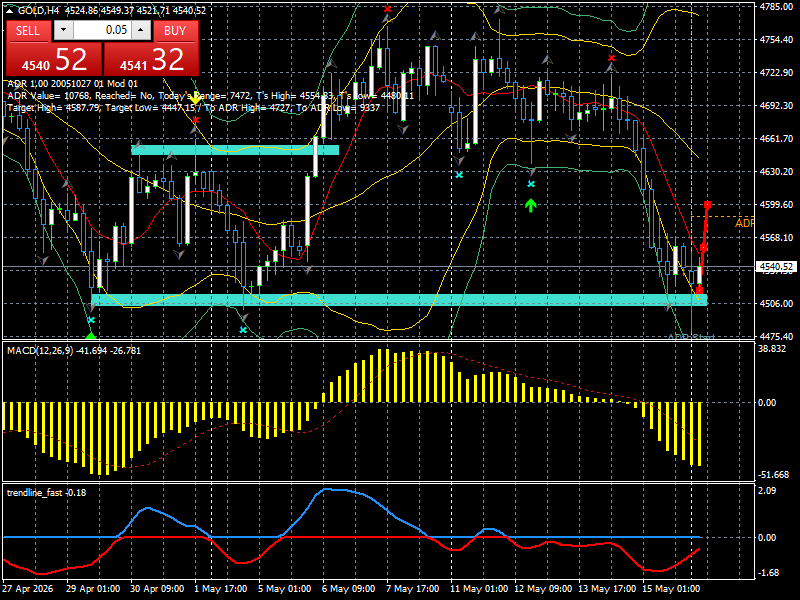Click trendline_fast -0.18 indicator label
This screenshot has height=600, width=800.
click(46, 492)
